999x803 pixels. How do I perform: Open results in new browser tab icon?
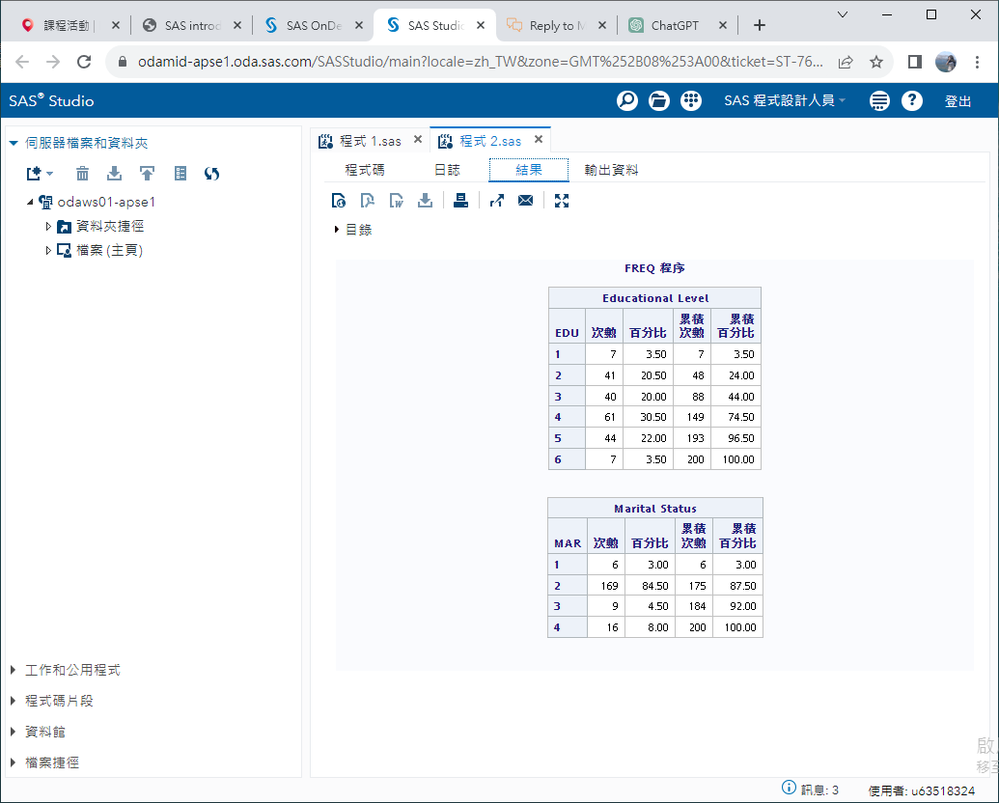pyautogui.click(x=497, y=201)
